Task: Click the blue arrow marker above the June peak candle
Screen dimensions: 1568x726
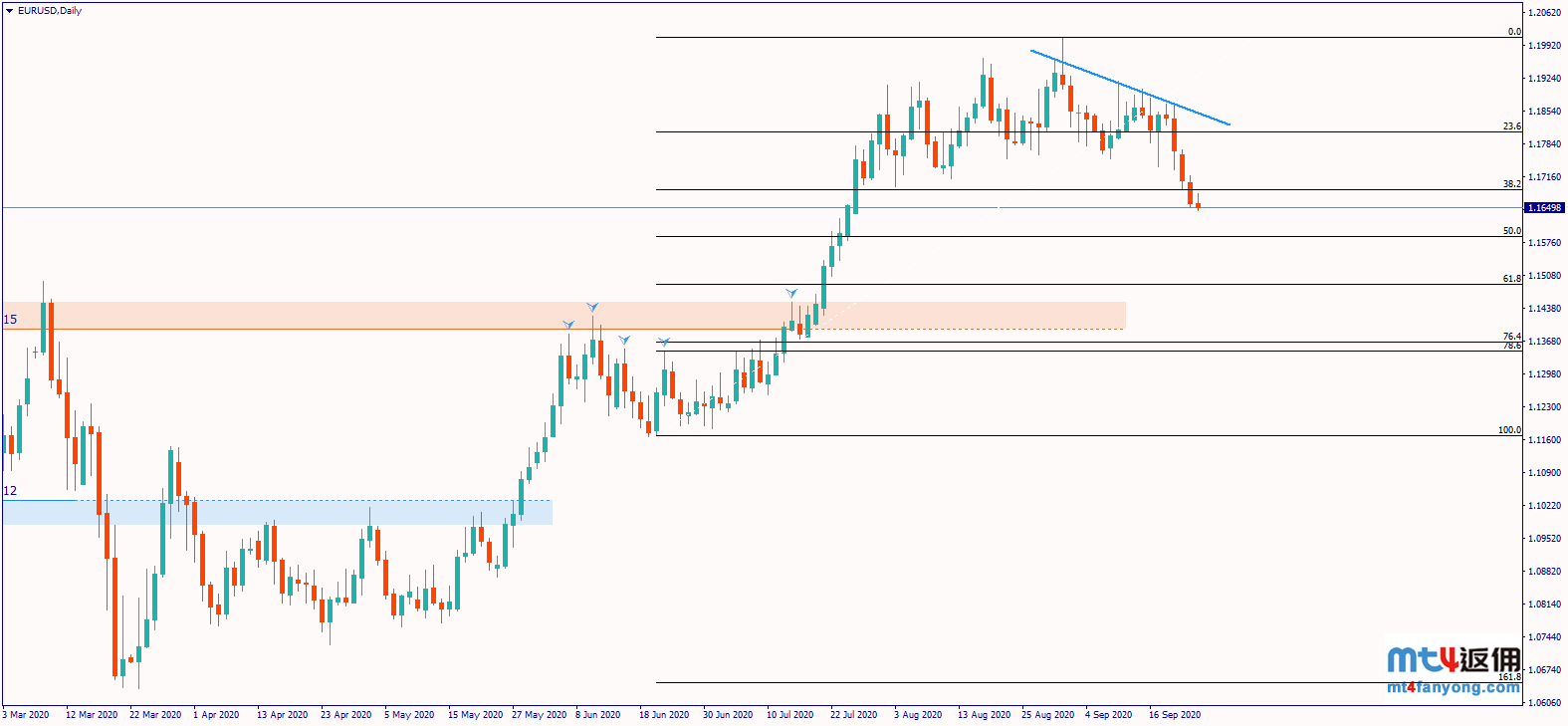Action: [592, 307]
